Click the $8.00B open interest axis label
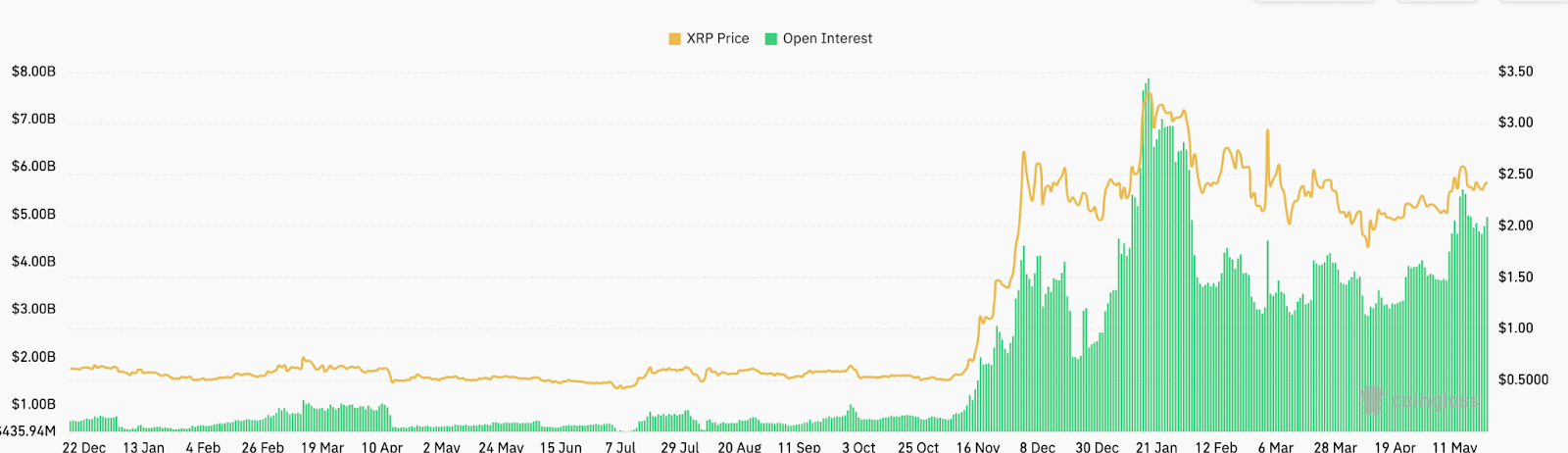The height and width of the screenshot is (453, 1568). click(33, 72)
